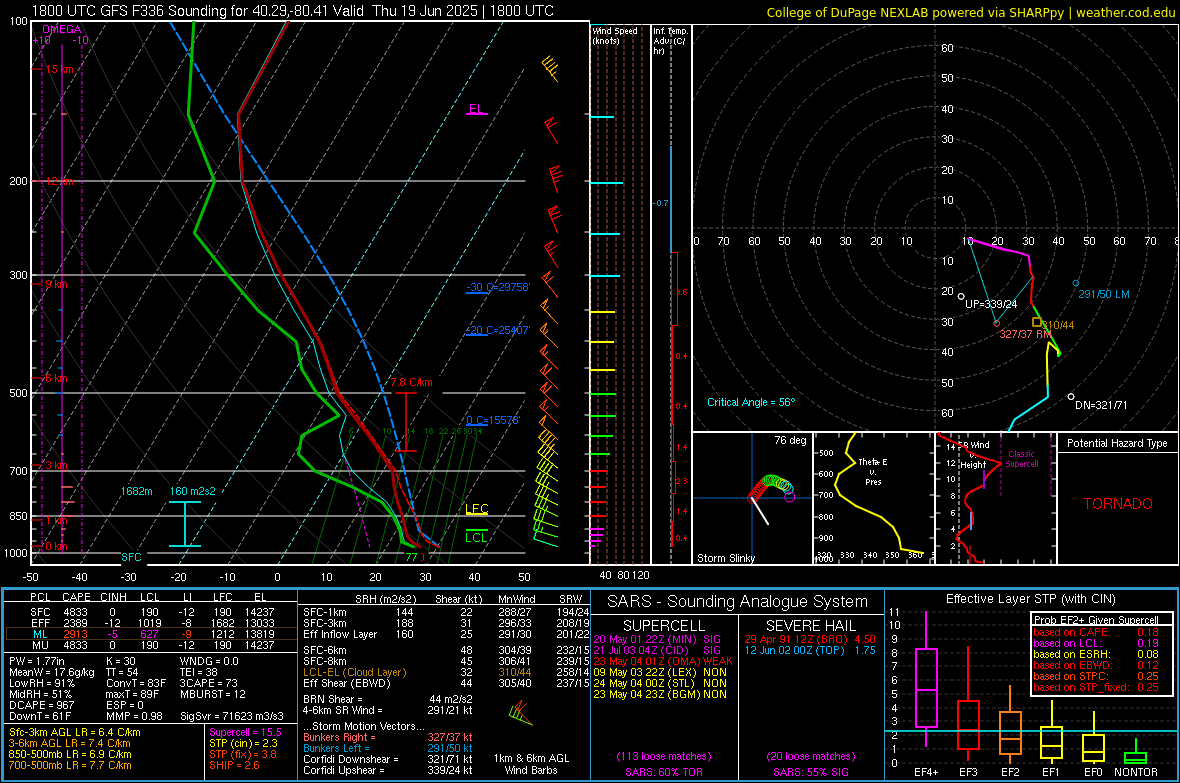Image resolution: width=1180 pixels, height=783 pixels.
Task: Click the STP (cin) = 2.3 parameter
Action: pyautogui.click(x=243, y=743)
